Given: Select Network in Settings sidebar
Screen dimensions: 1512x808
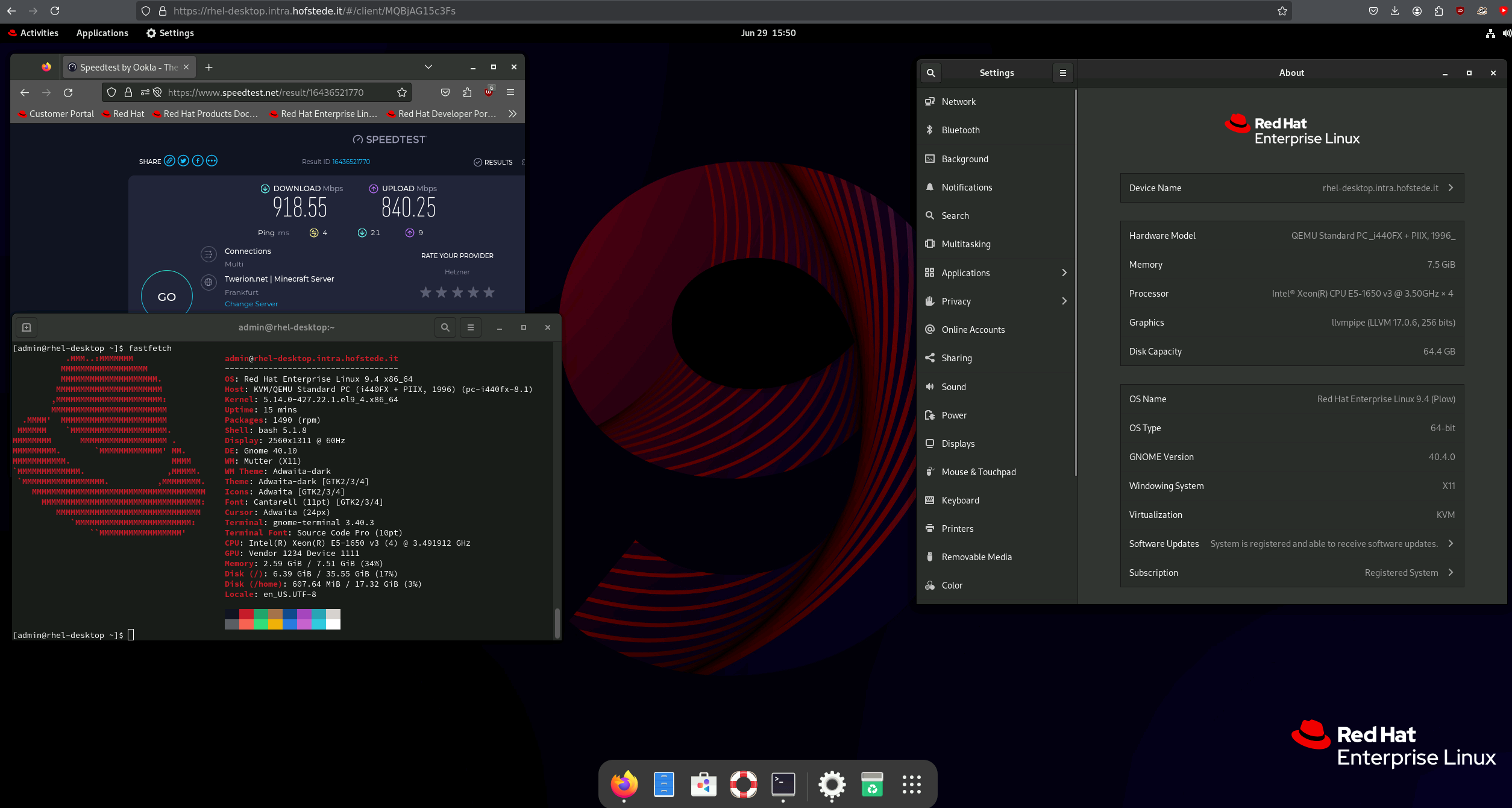Looking at the screenshot, I should 958,102.
